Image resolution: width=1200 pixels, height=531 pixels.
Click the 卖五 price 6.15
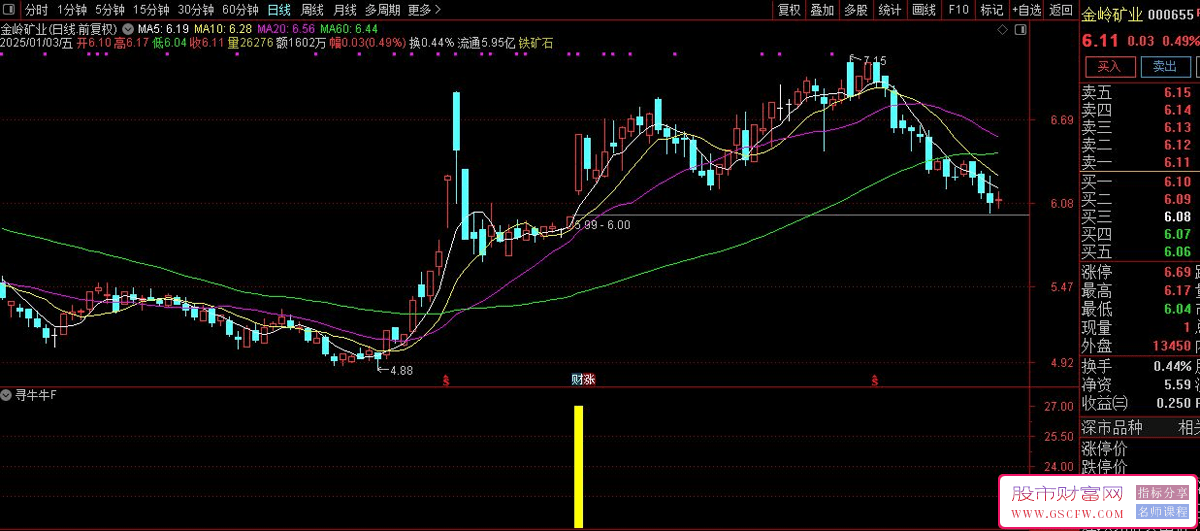coord(1177,92)
